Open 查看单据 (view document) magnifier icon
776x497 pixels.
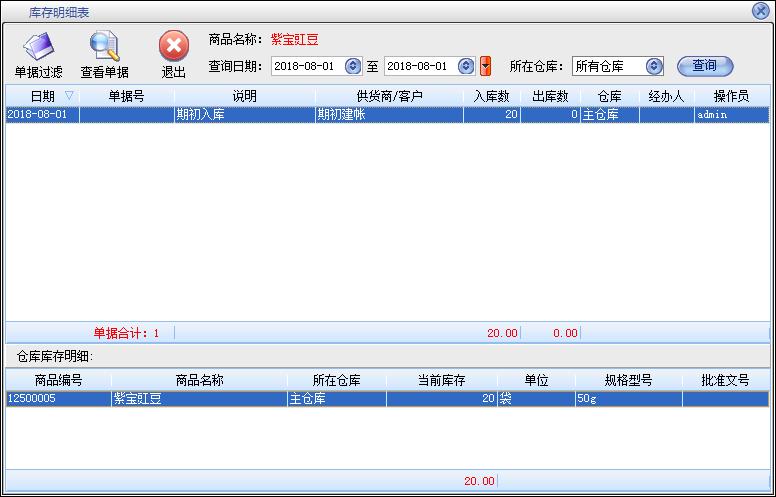coord(104,48)
